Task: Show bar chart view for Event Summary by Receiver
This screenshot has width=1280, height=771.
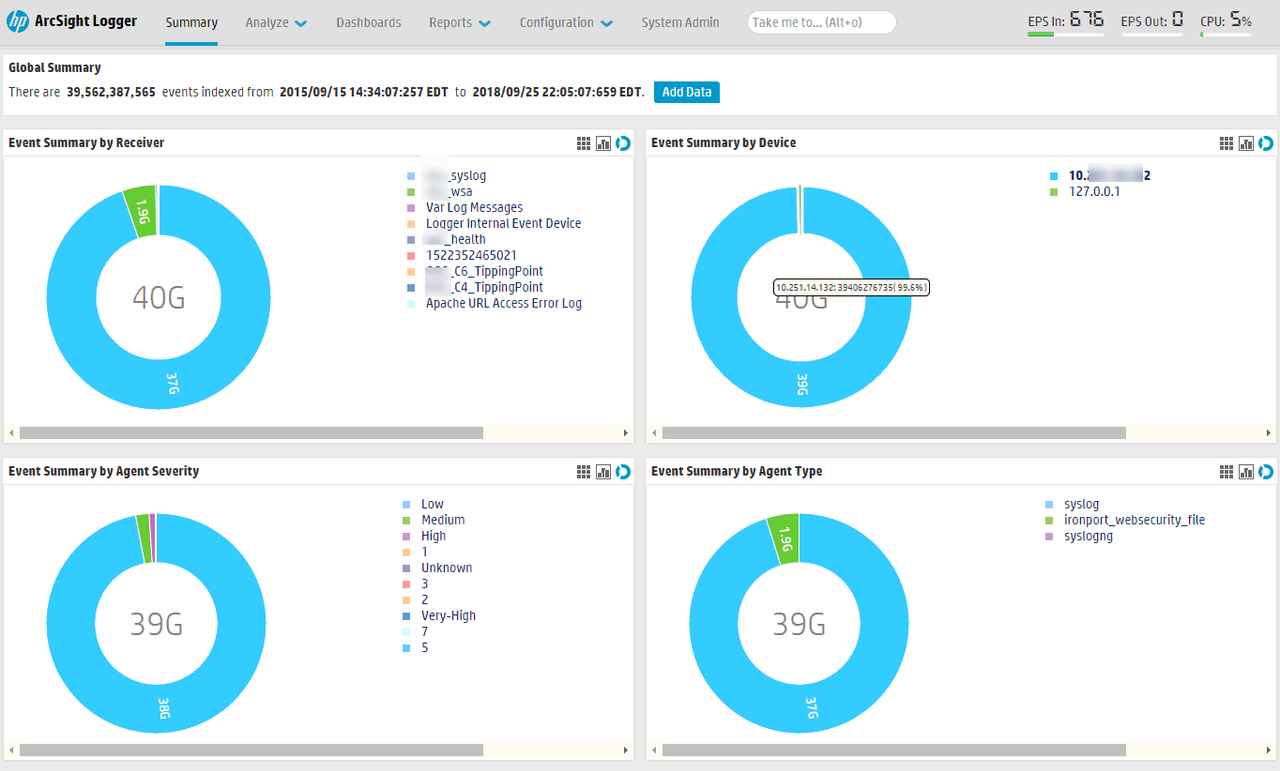Action: pos(603,144)
